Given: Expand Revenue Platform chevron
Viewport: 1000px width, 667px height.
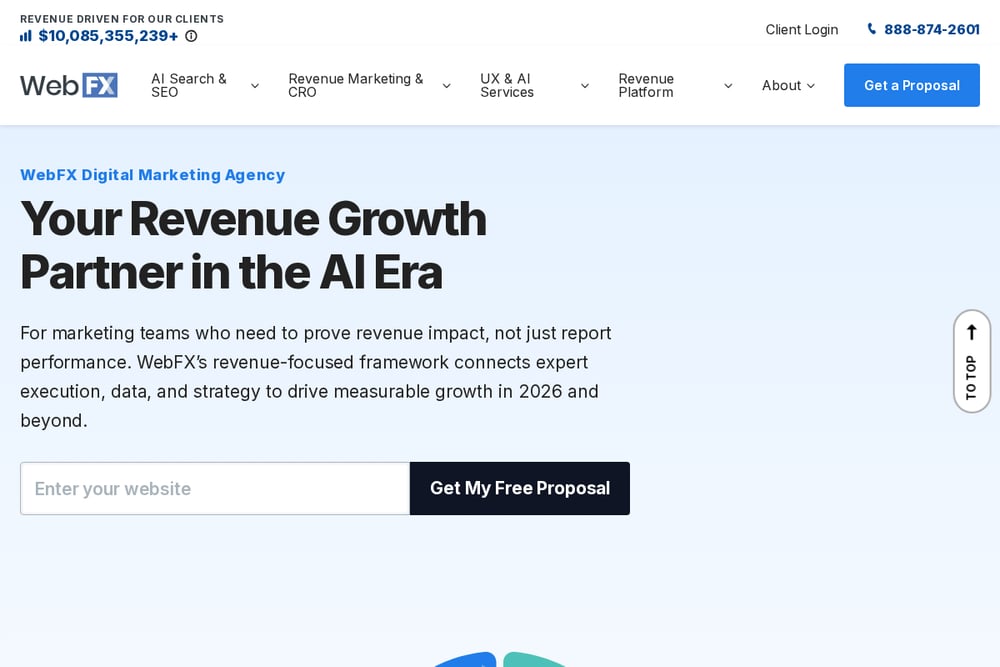Looking at the screenshot, I should (728, 85).
